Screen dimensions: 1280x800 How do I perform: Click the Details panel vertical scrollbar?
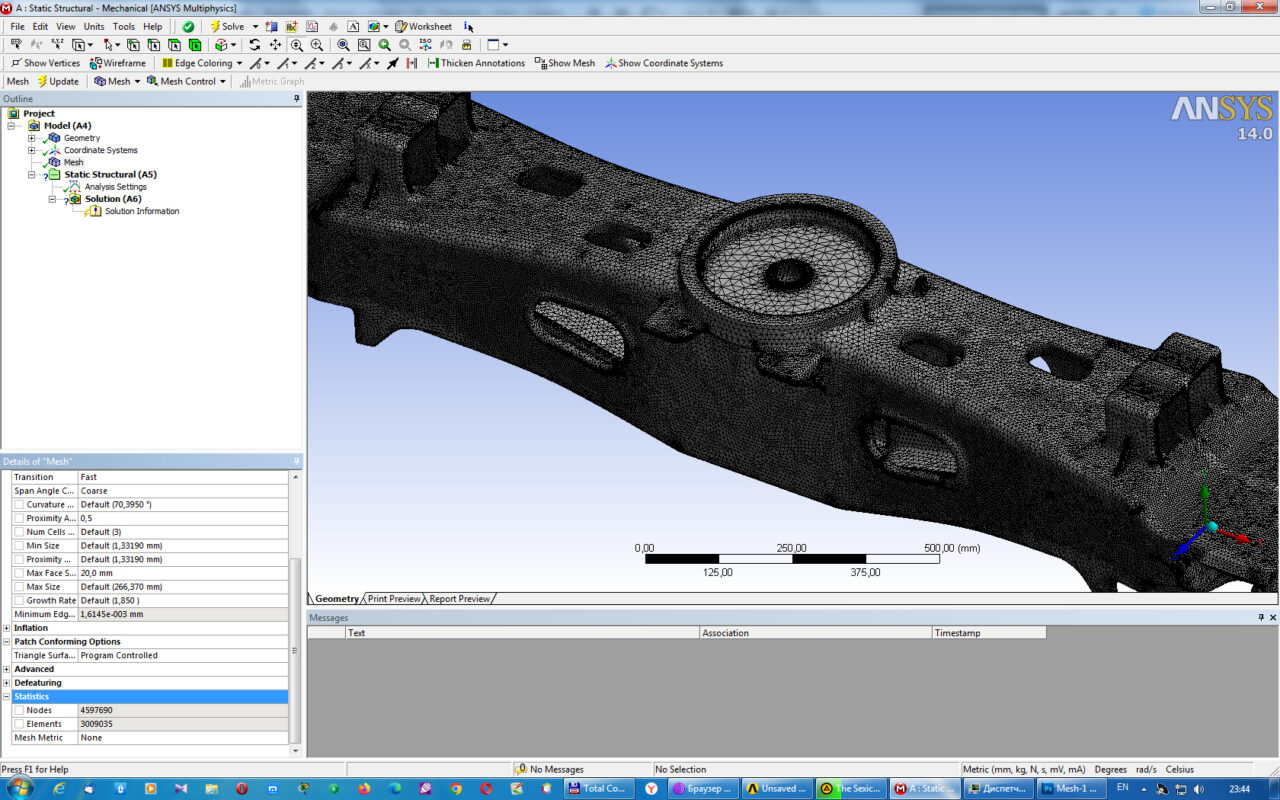294,650
